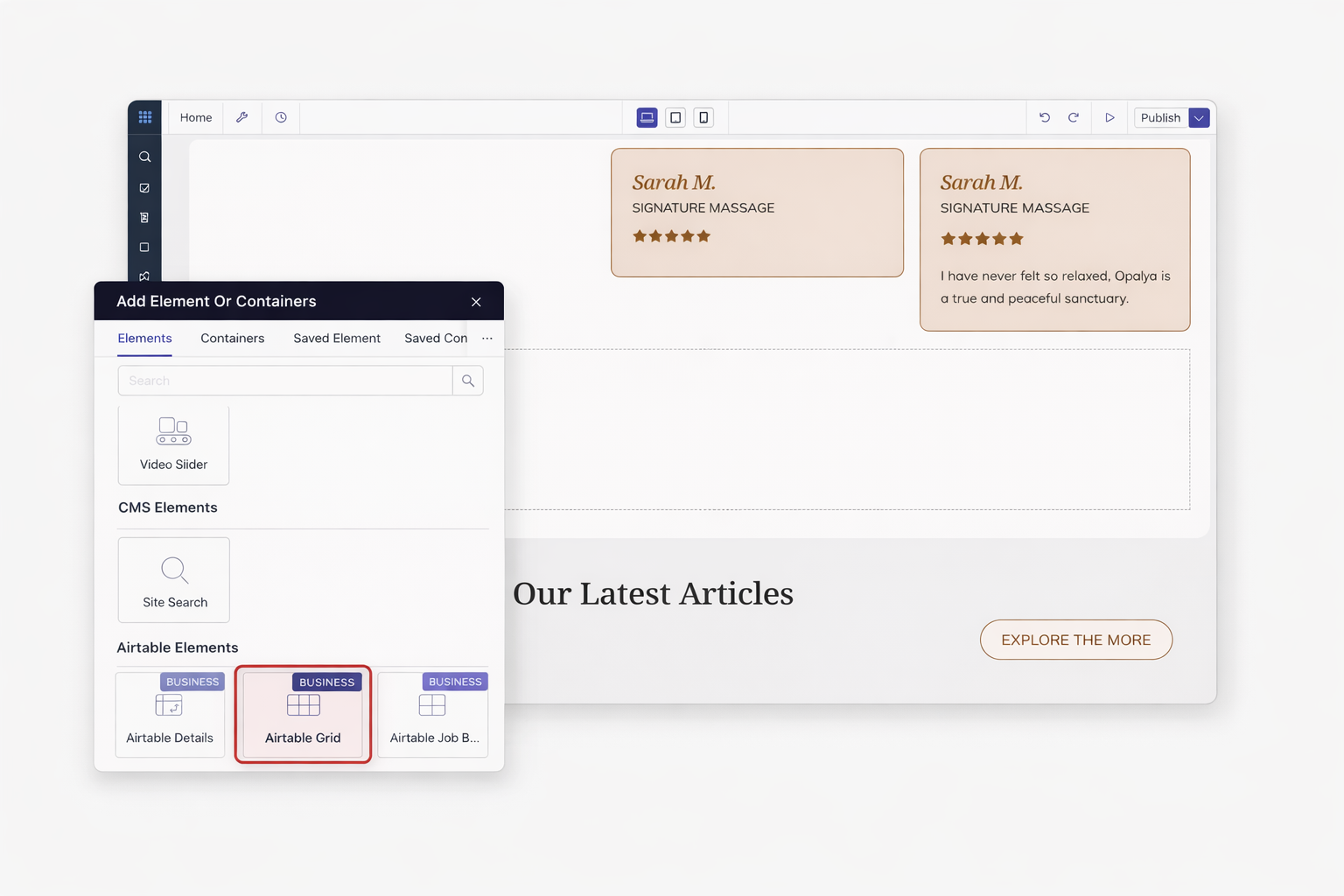Click the undo arrow icon
Image resolution: width=1344 pixels, height=896 pixels.
pyautogui.click(x=1045, y=117)
